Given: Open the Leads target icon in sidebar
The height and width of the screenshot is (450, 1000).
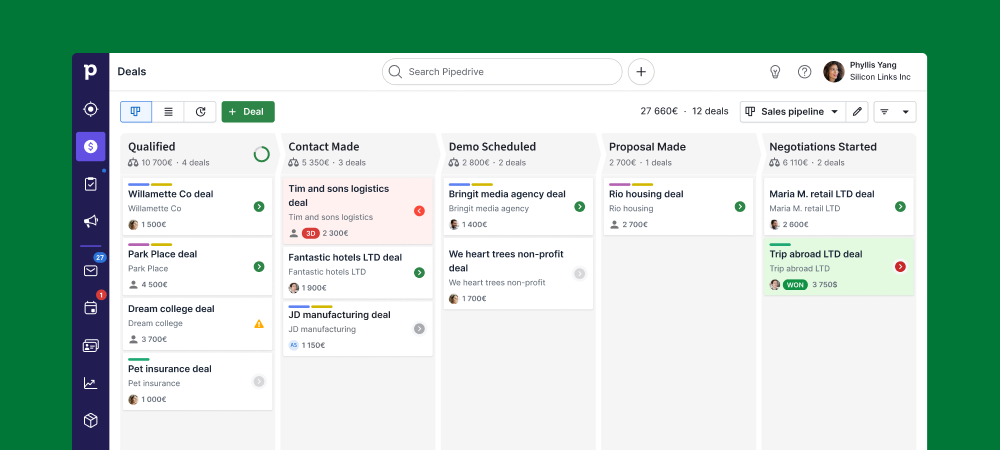Looking at the screenshot, I should tap(90, 109).
